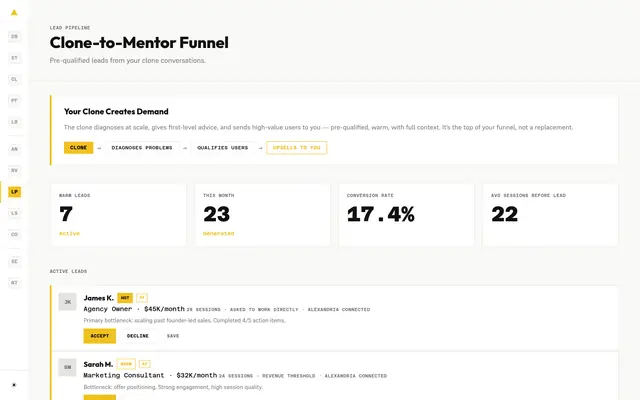Click the 28 sessions count for James K.
Image resolution: width=640 pixels, height=400 pixels.
(x=203, y=310)
